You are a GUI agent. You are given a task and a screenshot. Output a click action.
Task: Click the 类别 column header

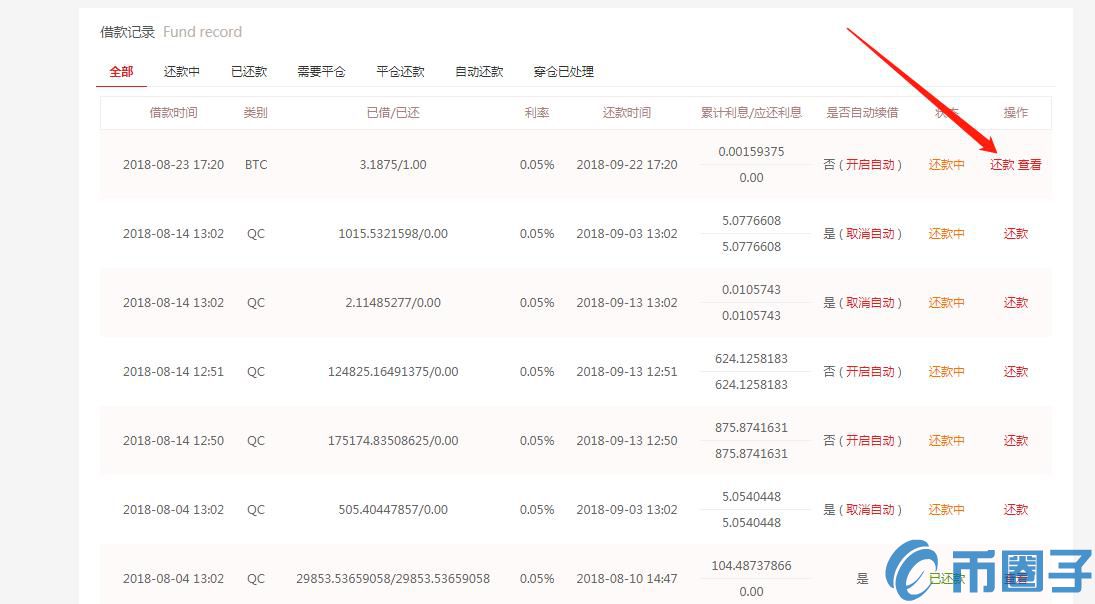256,112
